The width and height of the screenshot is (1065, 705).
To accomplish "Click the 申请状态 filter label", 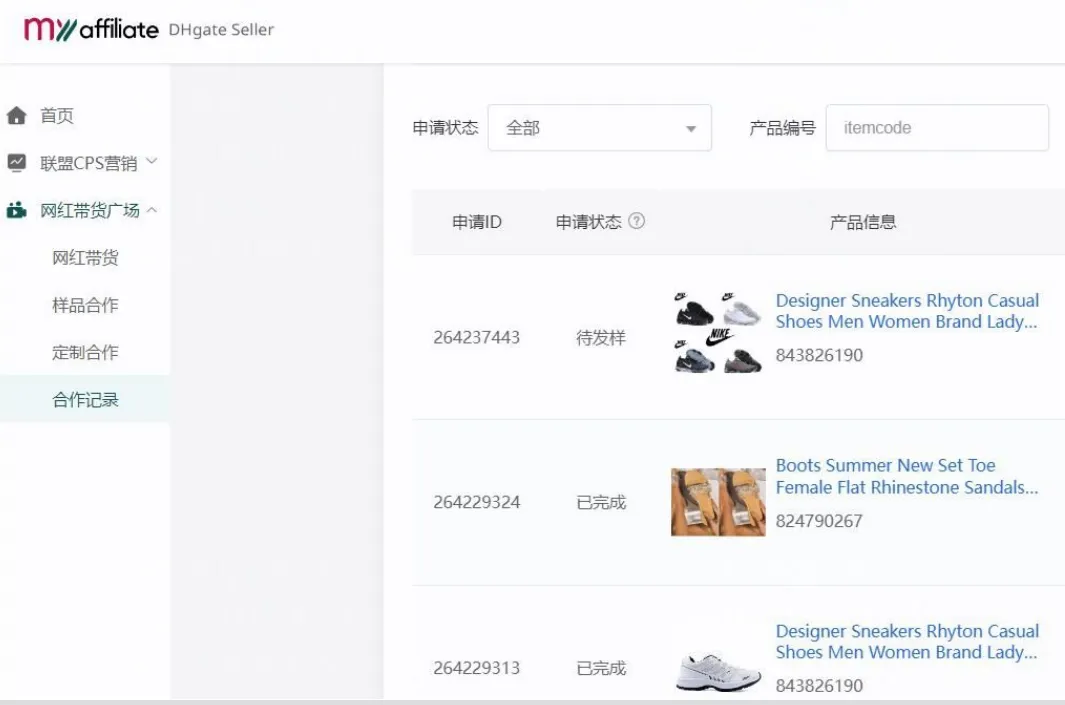I will [446, 128].
